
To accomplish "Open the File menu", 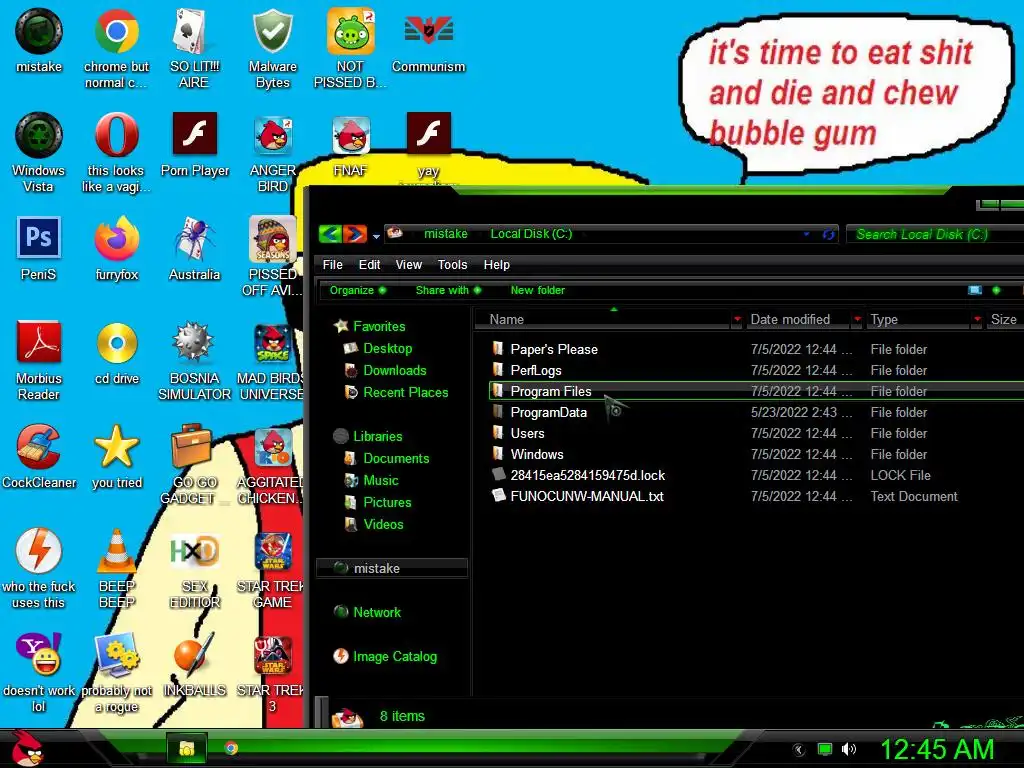I will tap(332, 264).
